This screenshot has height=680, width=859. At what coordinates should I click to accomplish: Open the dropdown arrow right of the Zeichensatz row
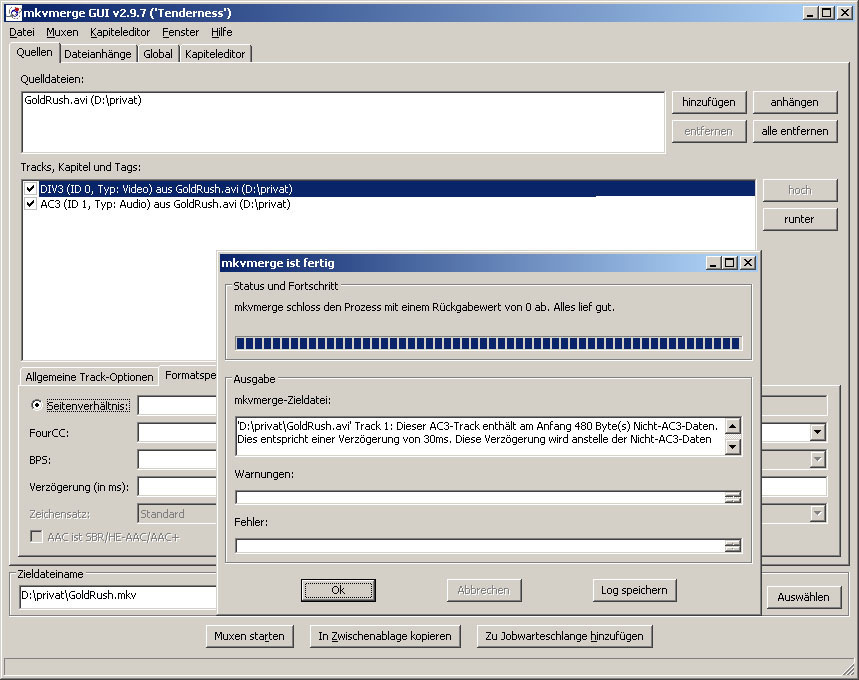tap(817, 513)
